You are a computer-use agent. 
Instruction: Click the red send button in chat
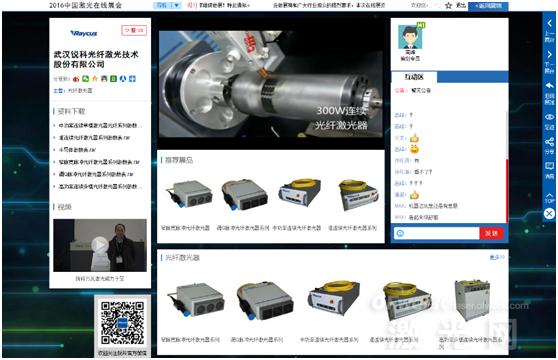(491, 233)
